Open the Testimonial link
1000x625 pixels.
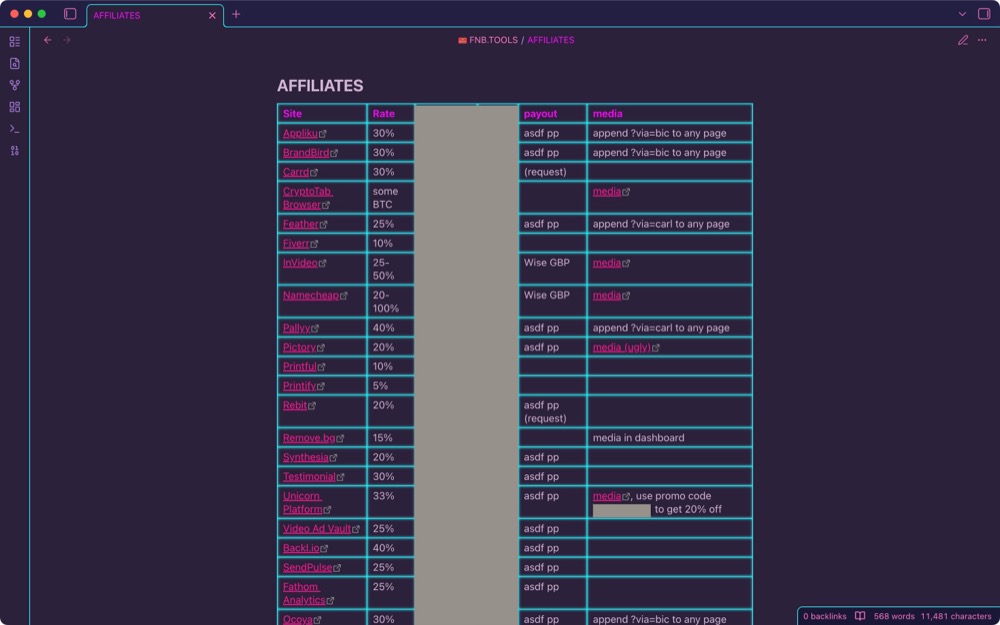[x=309, y=477]
